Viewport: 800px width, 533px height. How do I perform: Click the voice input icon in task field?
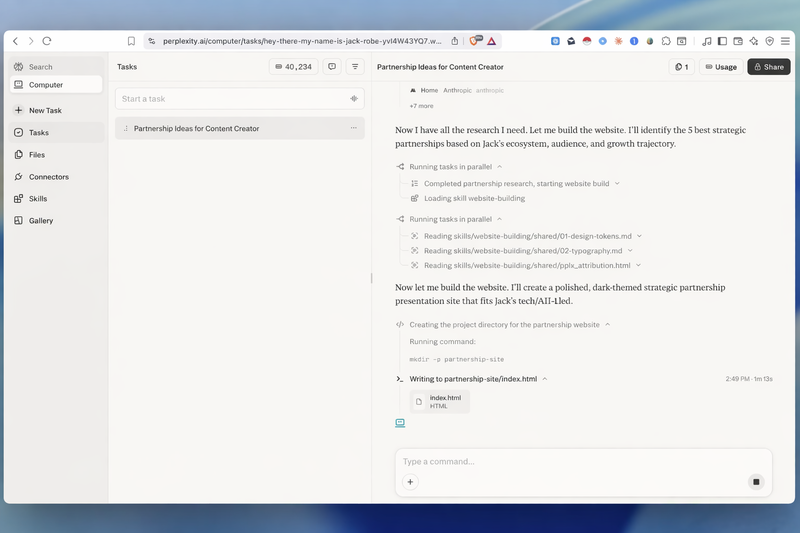[354, 99]
